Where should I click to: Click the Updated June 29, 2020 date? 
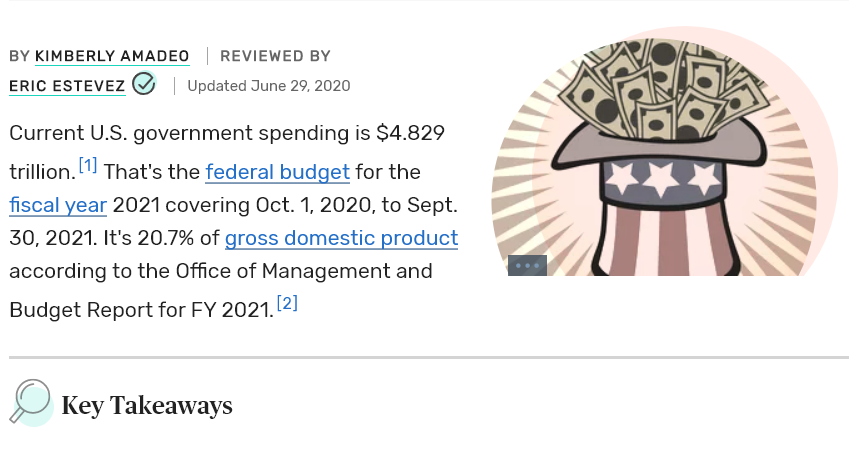(x=269, y=86)
